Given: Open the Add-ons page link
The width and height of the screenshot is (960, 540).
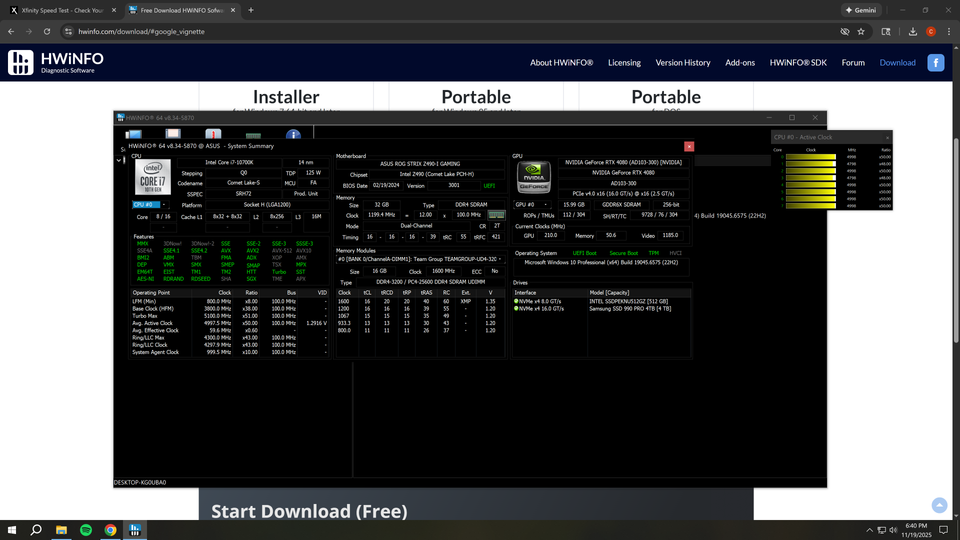Looking at the screenshot, I should [740, 62].
